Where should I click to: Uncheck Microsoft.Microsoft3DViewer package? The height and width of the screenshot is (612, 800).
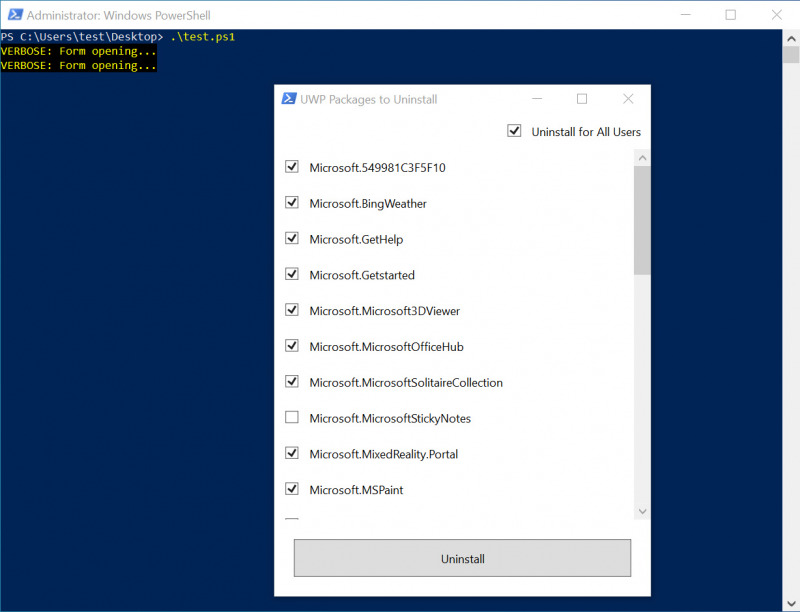click(x=292, y=310)
